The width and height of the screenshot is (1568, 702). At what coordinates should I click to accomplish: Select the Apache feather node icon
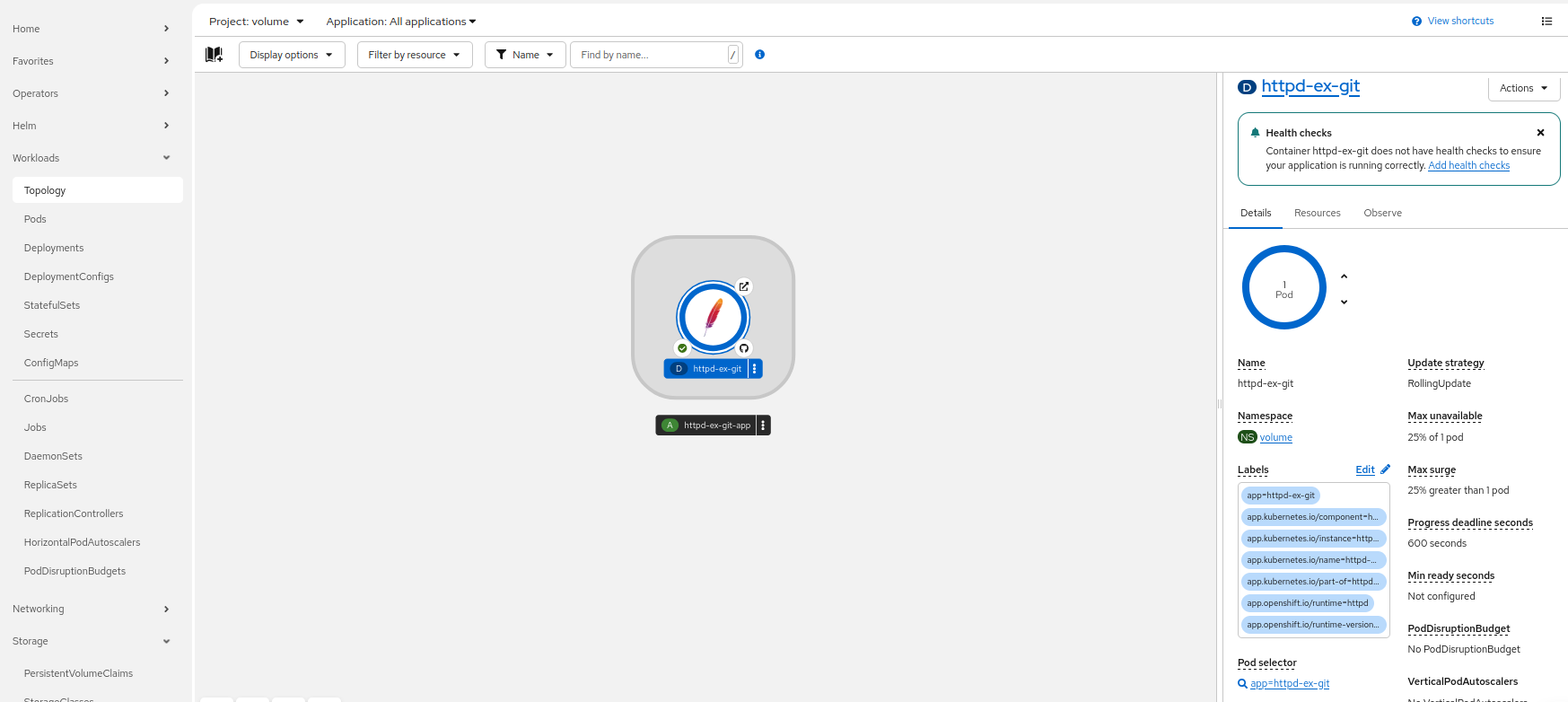(714, 317)
